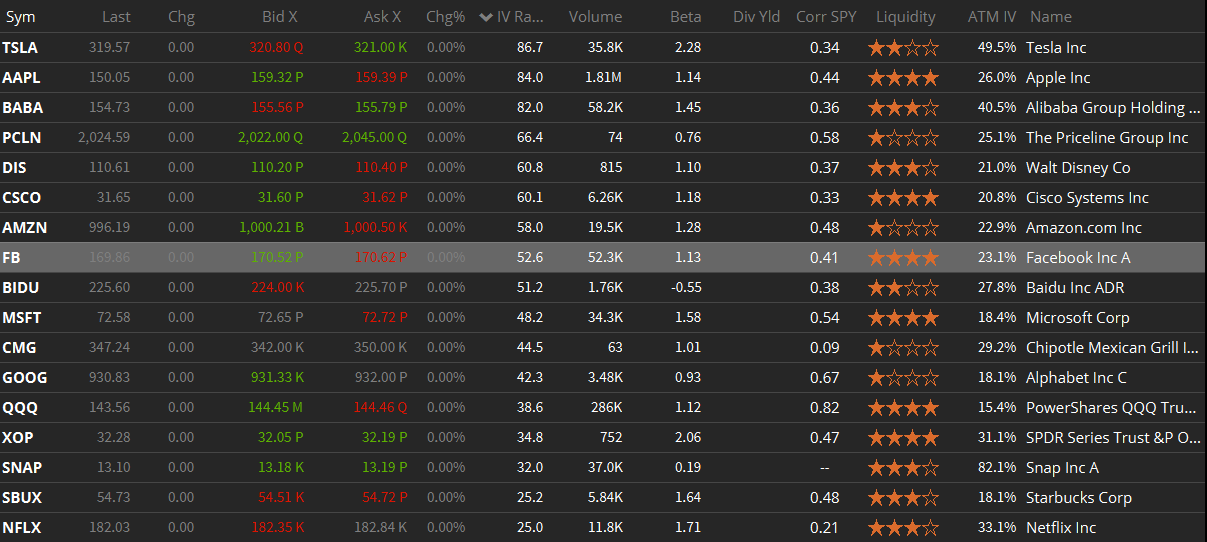Click BIDU beta value -0.55

[685, 287]
